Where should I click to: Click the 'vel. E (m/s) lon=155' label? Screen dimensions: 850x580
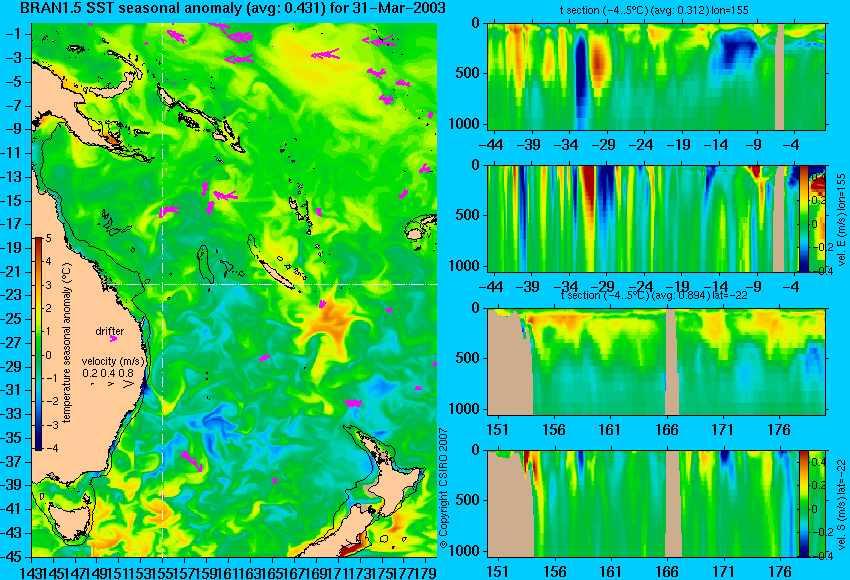842,220
